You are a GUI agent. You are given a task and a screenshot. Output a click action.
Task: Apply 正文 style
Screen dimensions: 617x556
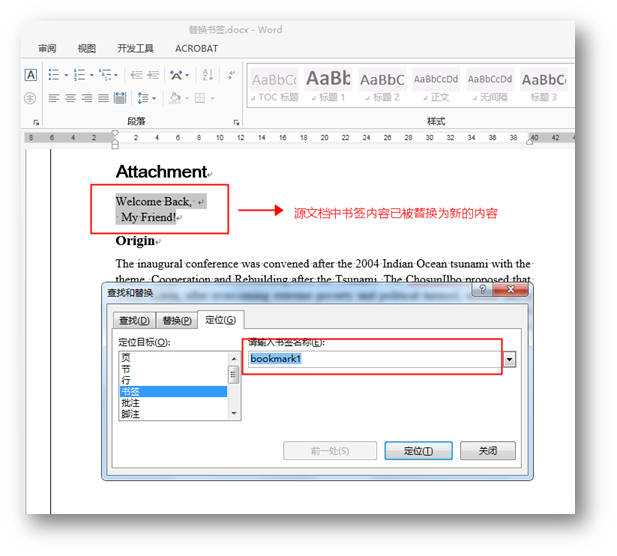pyautogui.click(x=436, y=85)
